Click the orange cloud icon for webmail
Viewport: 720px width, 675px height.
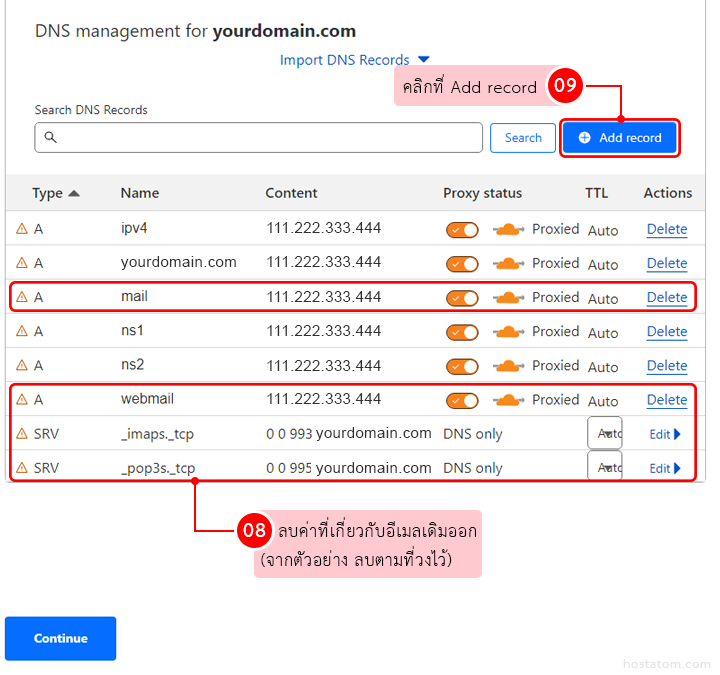509,400
